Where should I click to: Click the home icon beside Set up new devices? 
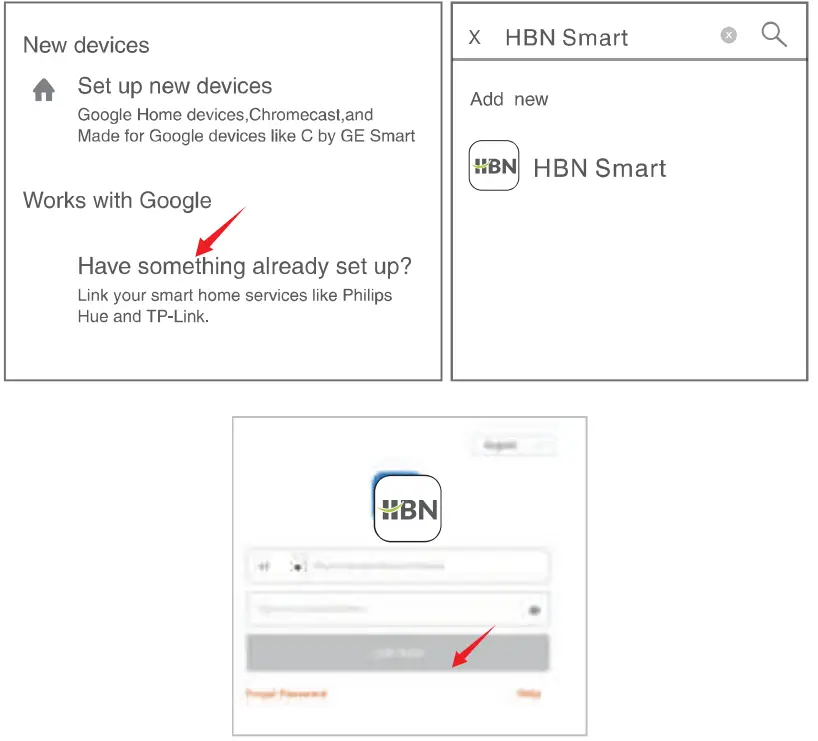point(44,89)
